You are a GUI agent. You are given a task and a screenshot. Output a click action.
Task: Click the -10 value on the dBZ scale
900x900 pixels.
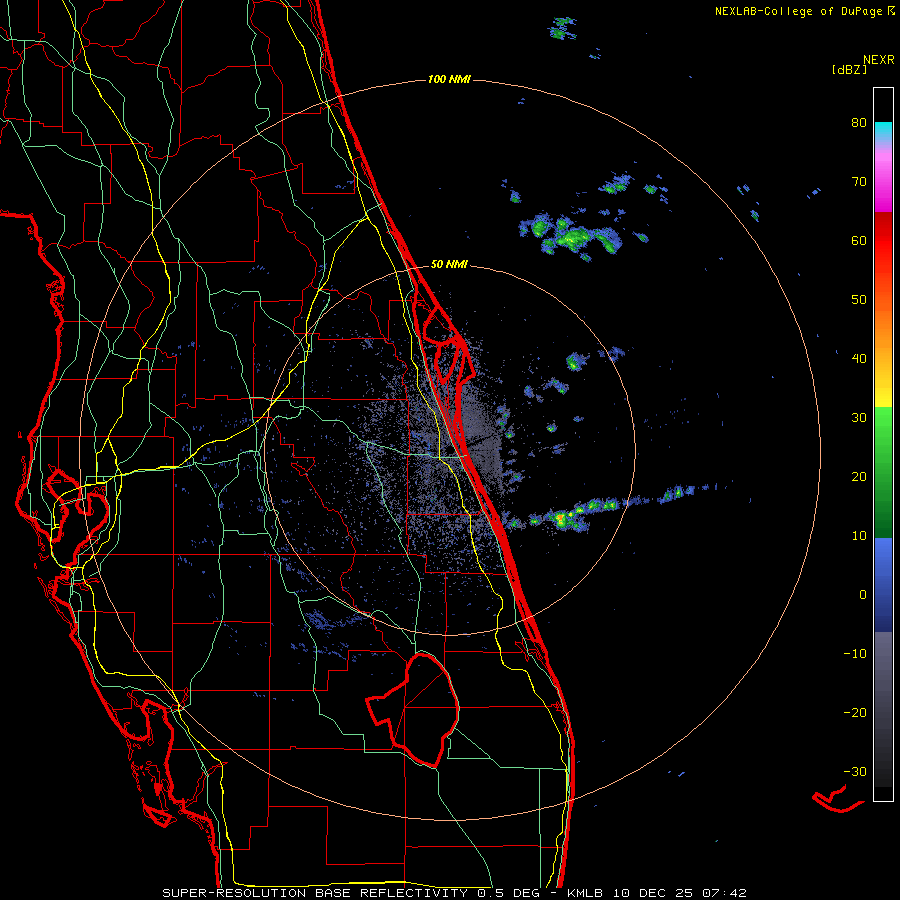tap(855, 654)
